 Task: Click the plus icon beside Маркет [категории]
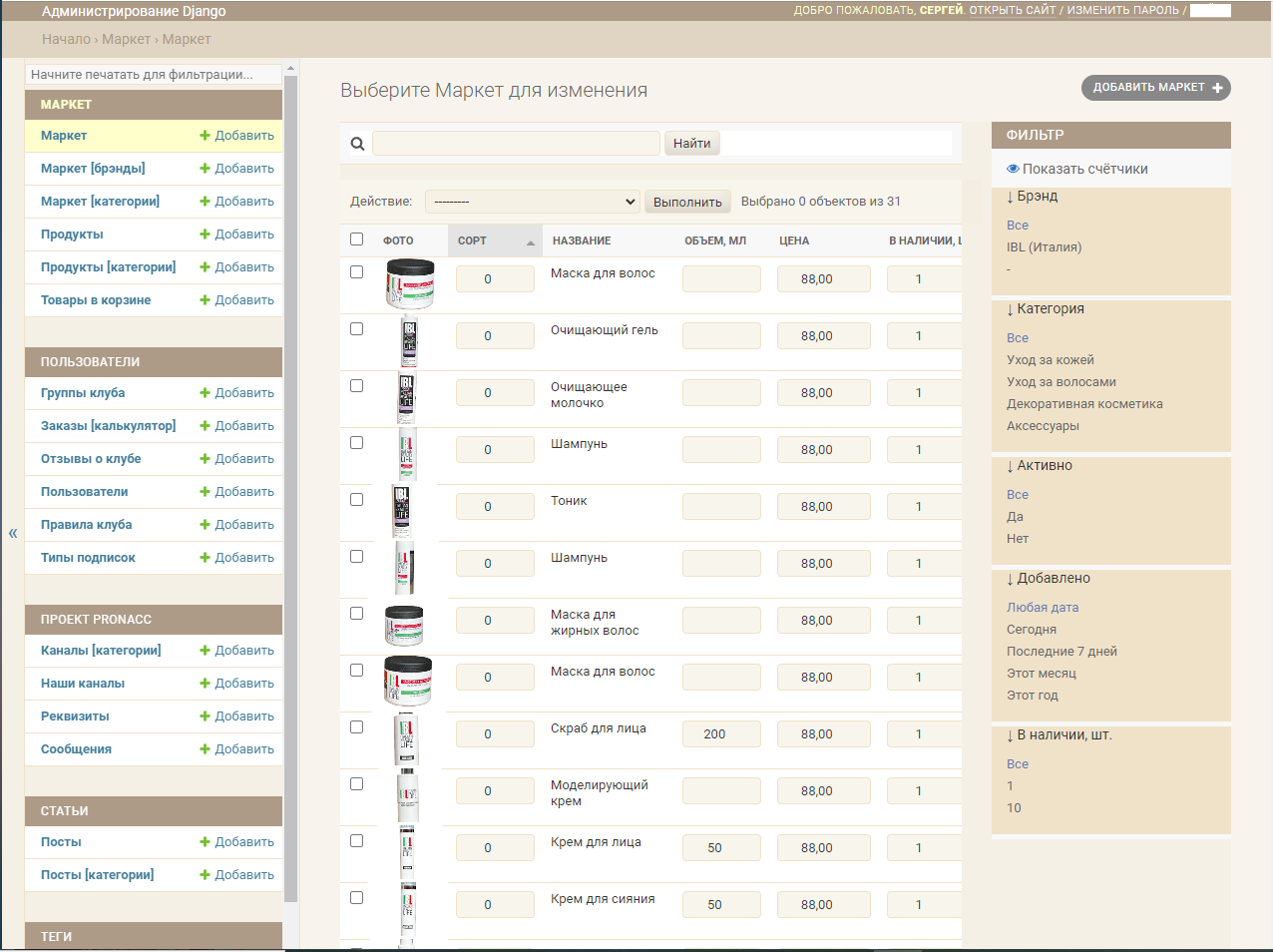205,202
